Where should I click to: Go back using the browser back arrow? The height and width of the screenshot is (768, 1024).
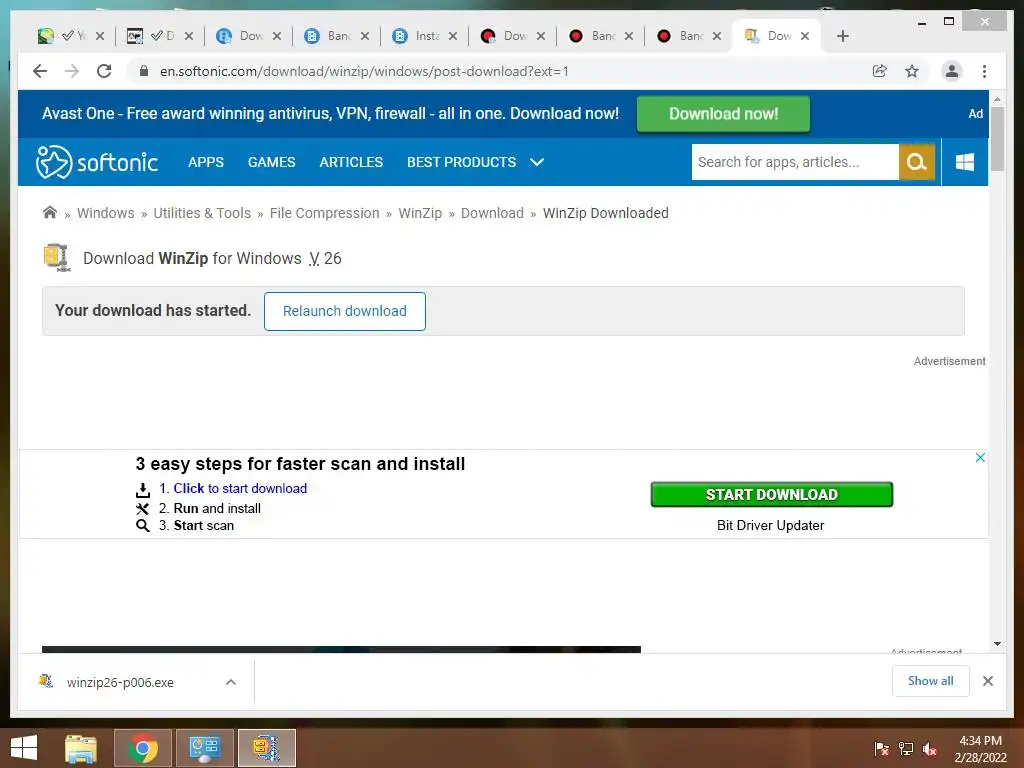coord(40,71)
